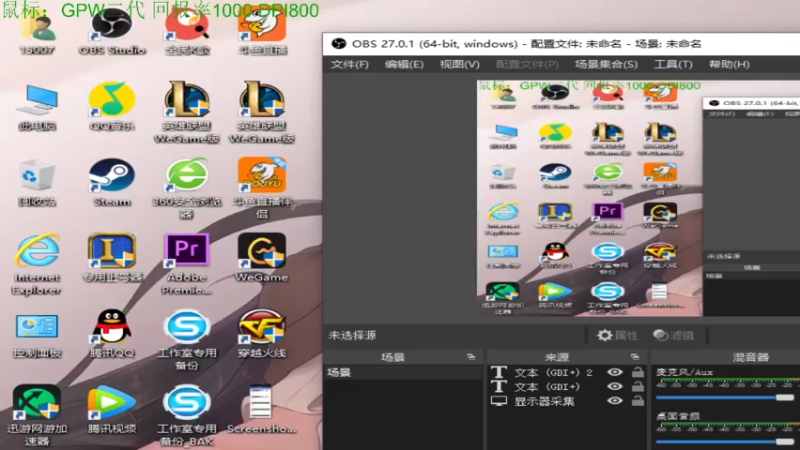This screenshot has height=450, width=800.
Task: Hide the 显示器采集 source via its eye icon
Action: click(x=615, y=401)
